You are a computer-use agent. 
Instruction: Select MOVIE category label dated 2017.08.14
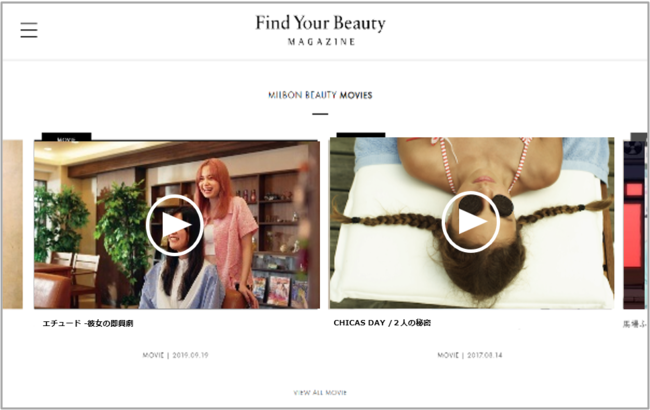pos(448,355)
